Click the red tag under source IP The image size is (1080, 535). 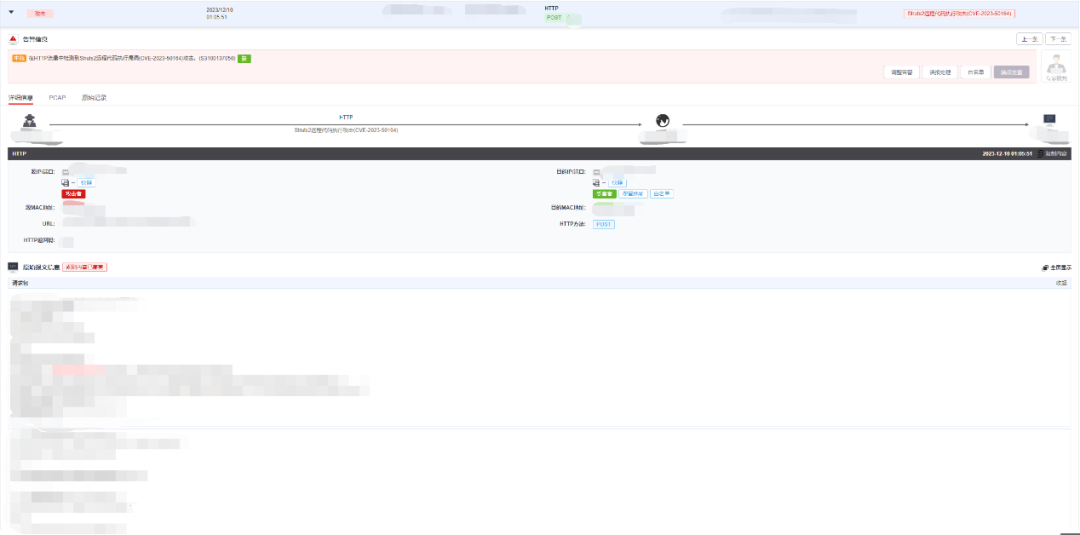coord(74,194)
